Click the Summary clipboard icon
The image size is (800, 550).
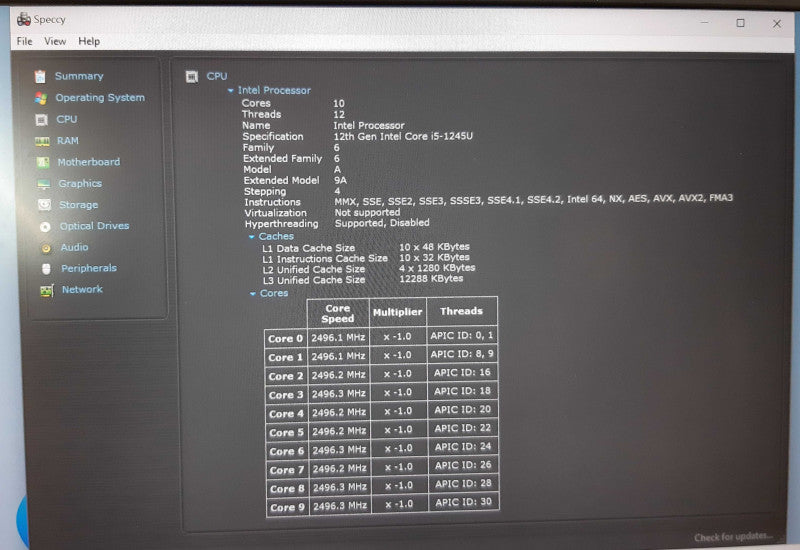pos(40,77)
